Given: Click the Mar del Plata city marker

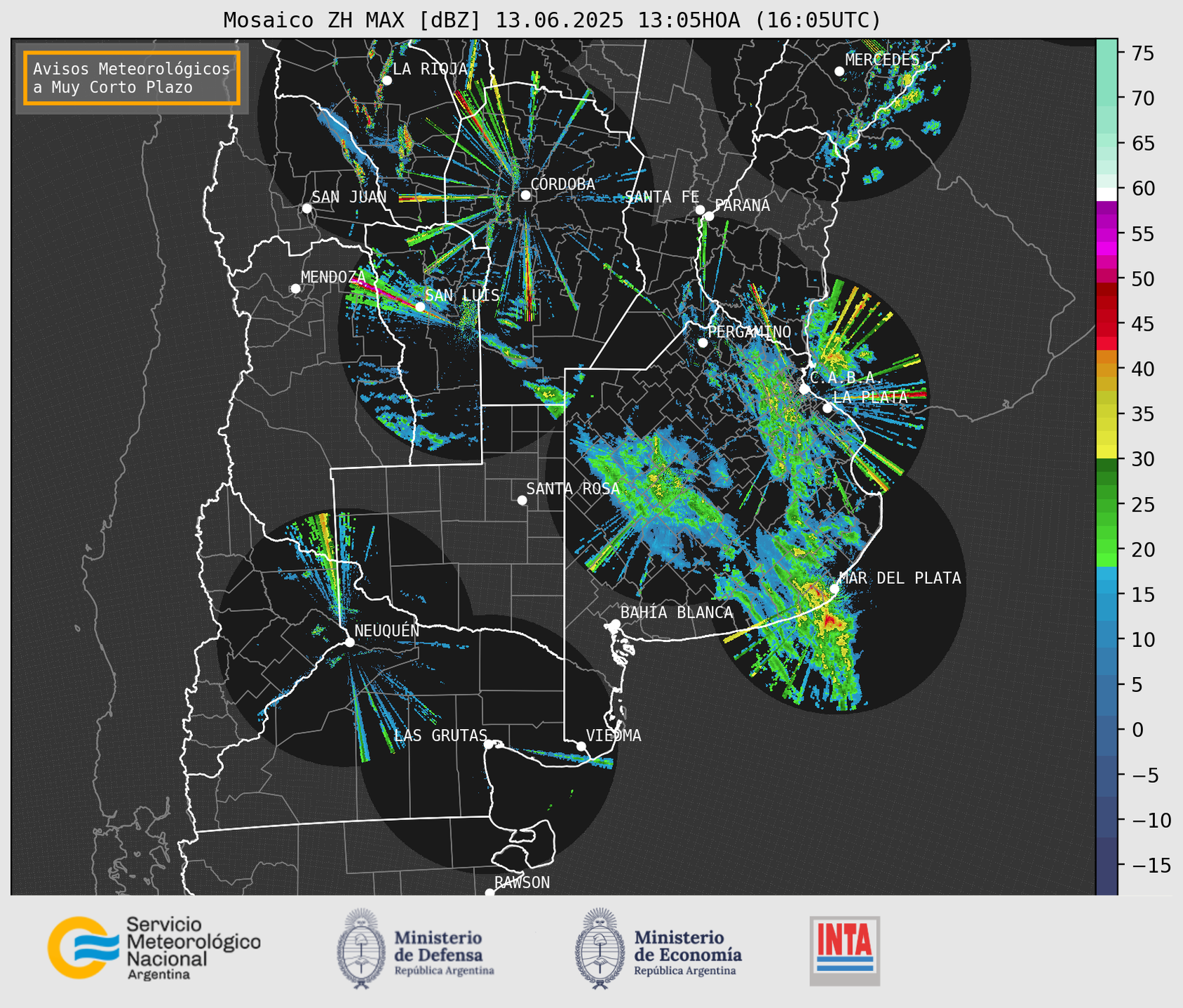Looking at the screenshot, I should [x=834, y=589].
